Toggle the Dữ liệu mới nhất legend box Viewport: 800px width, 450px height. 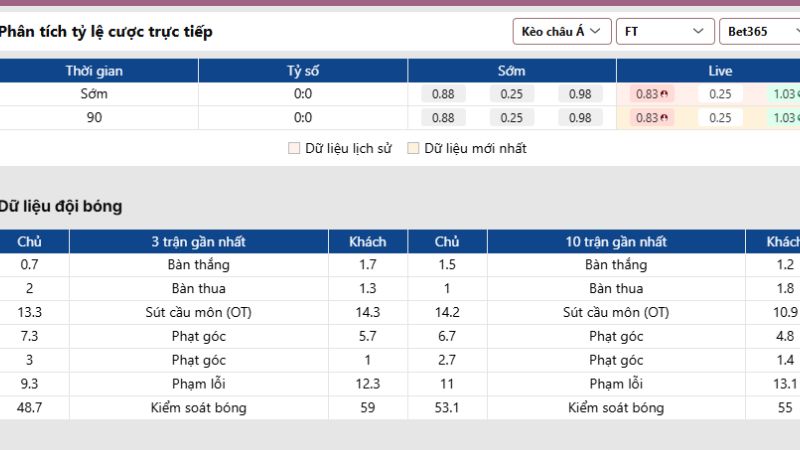point(413,149)
